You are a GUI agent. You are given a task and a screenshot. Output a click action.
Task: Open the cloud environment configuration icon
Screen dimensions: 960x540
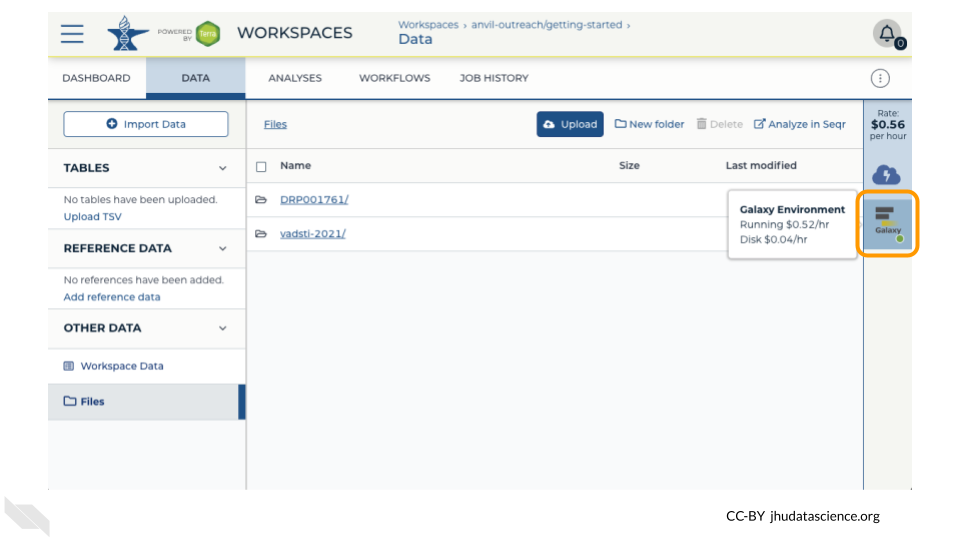tap(886, 174)
